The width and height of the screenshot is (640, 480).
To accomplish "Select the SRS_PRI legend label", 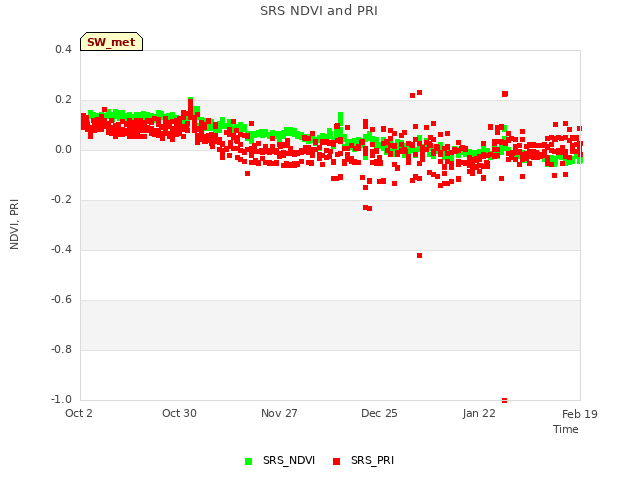I will 372,460.
